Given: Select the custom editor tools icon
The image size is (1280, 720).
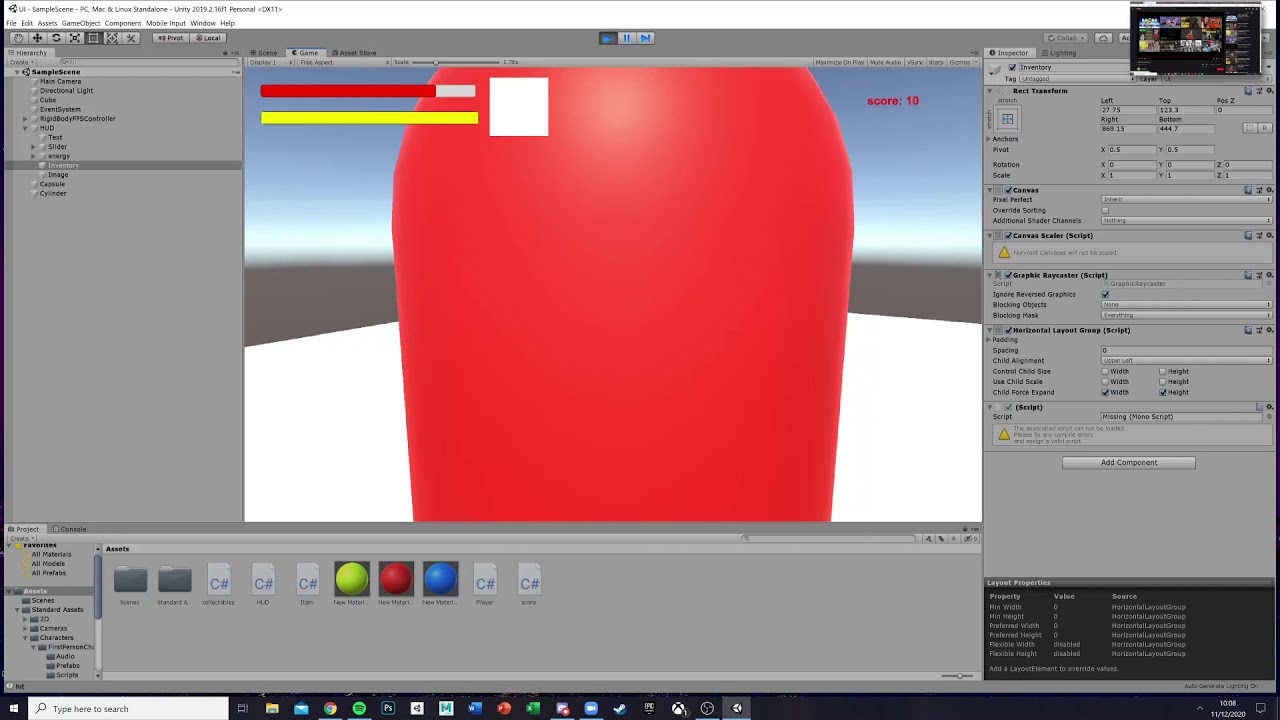Looking at the screenshot, I should (131, 38).
